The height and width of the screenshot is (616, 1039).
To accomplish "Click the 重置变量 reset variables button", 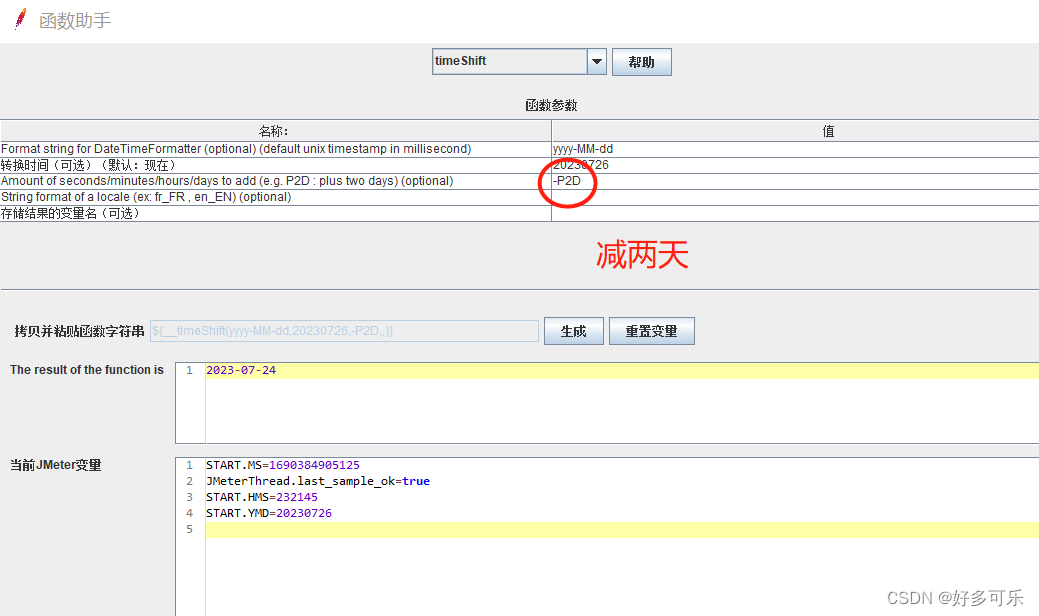I will pos(651,331).
